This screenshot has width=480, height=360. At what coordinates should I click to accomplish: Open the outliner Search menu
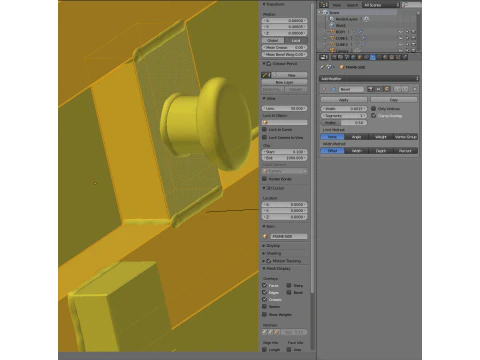coord(352,5)
